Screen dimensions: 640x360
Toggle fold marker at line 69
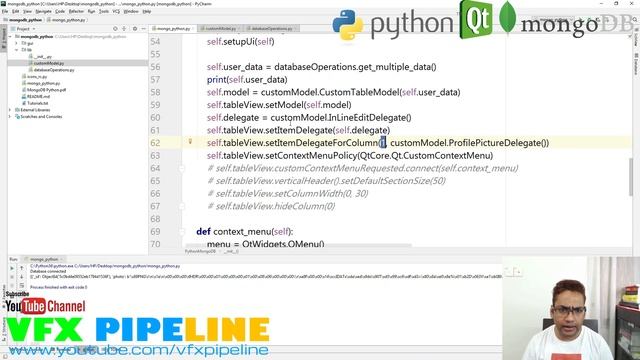[x=182, y=231]
